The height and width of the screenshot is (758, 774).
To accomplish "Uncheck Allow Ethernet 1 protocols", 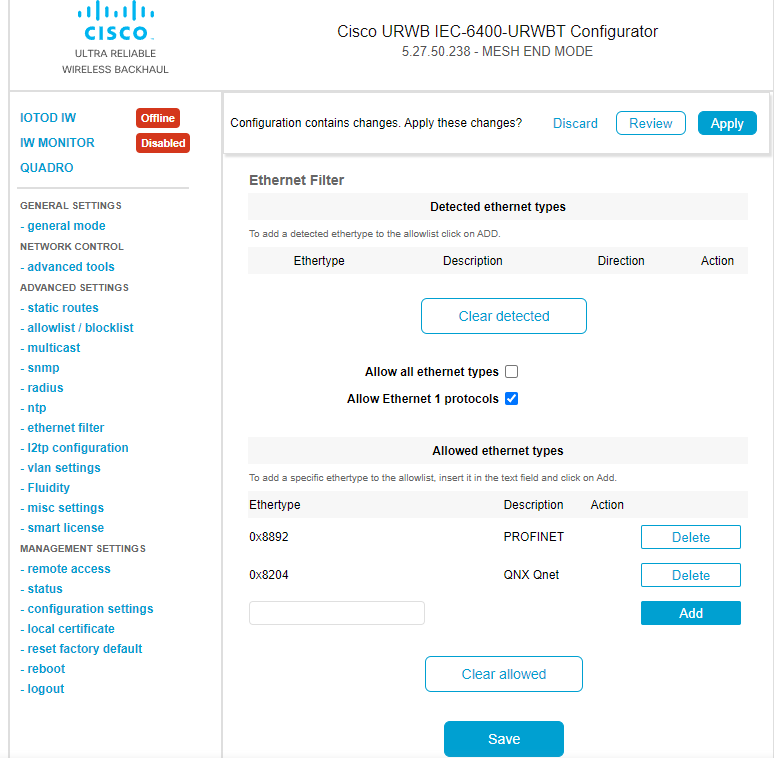I will (x=512, y=399).
